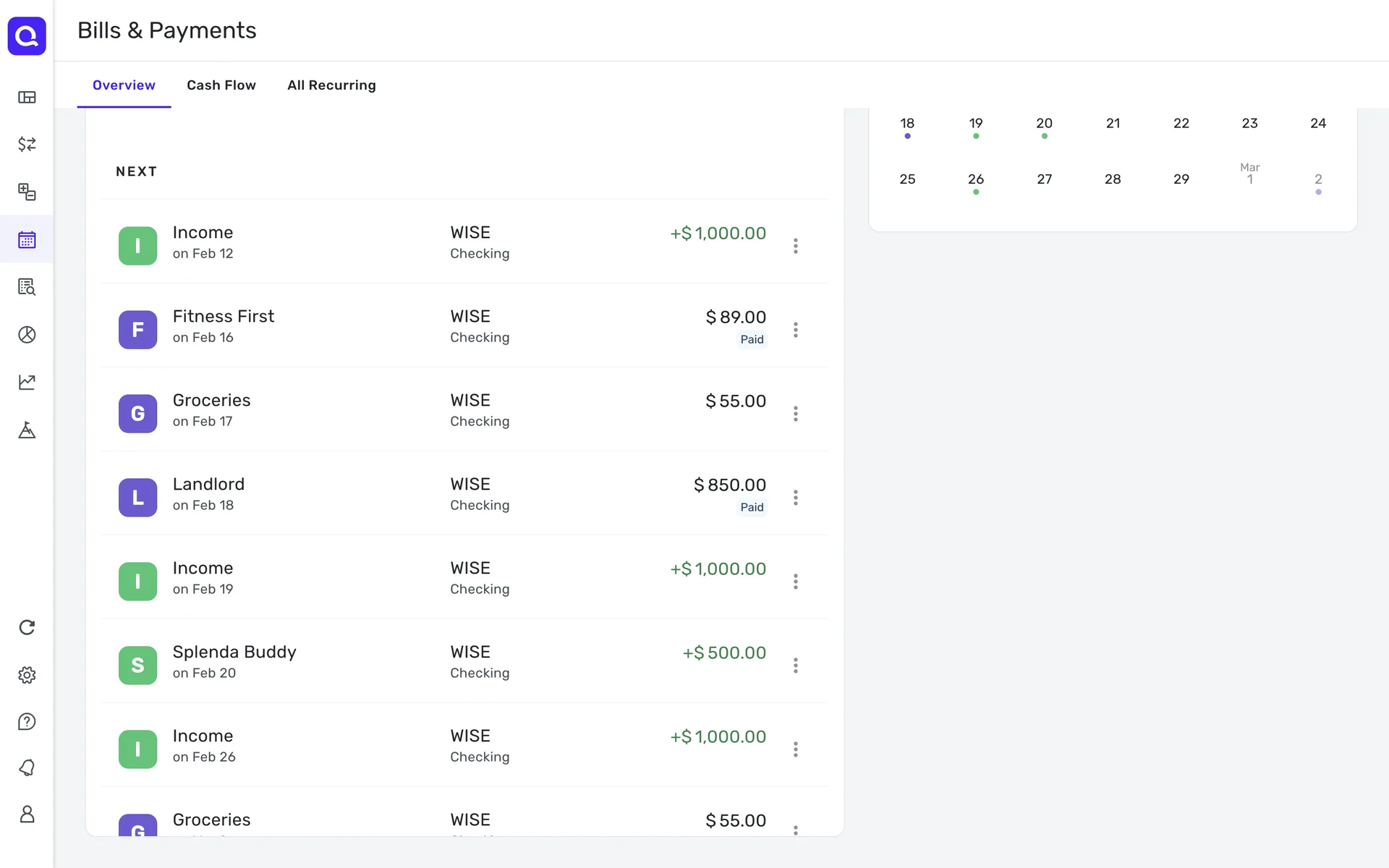Open options menu for Feb 12 Income

pyautogui.click(x=795, y=246)
